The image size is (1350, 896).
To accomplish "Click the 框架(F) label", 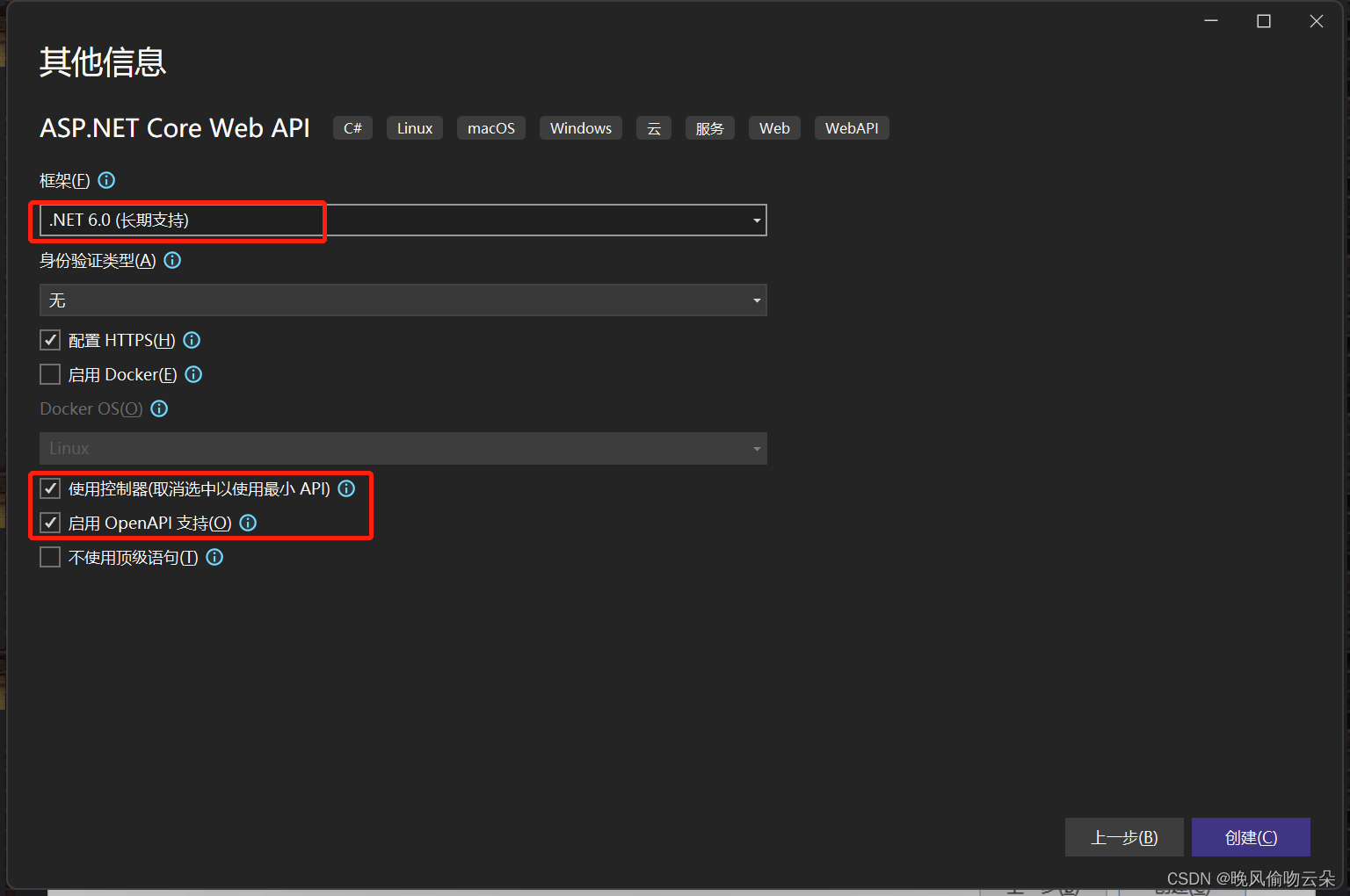I will coord(65,180).
